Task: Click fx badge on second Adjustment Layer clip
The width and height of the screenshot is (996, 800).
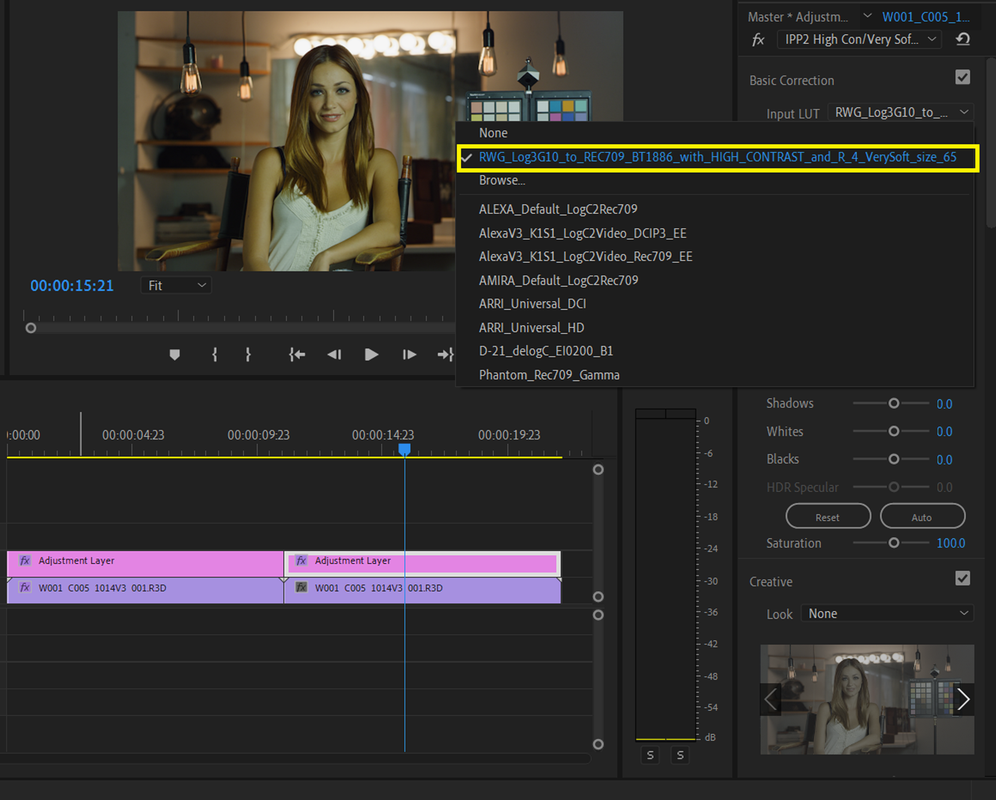Action: point(301,560)
